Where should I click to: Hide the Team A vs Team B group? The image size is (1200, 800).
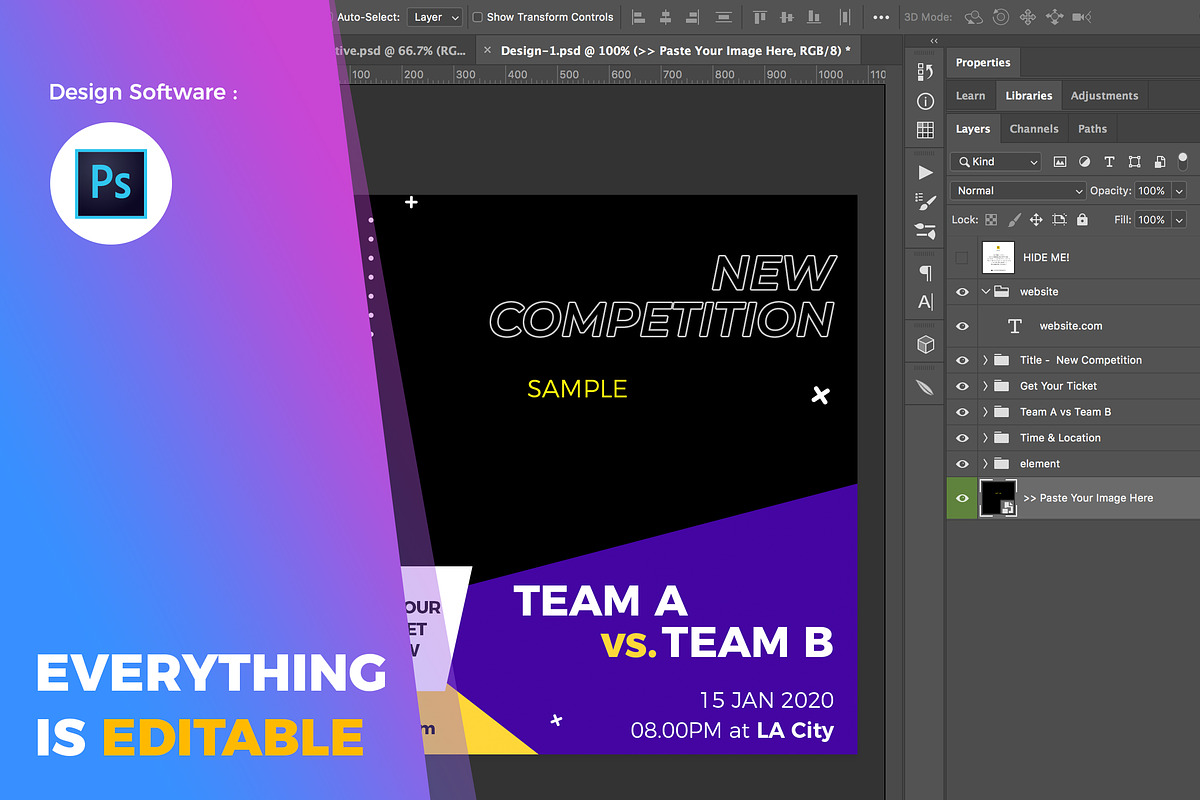click(962, 412)
